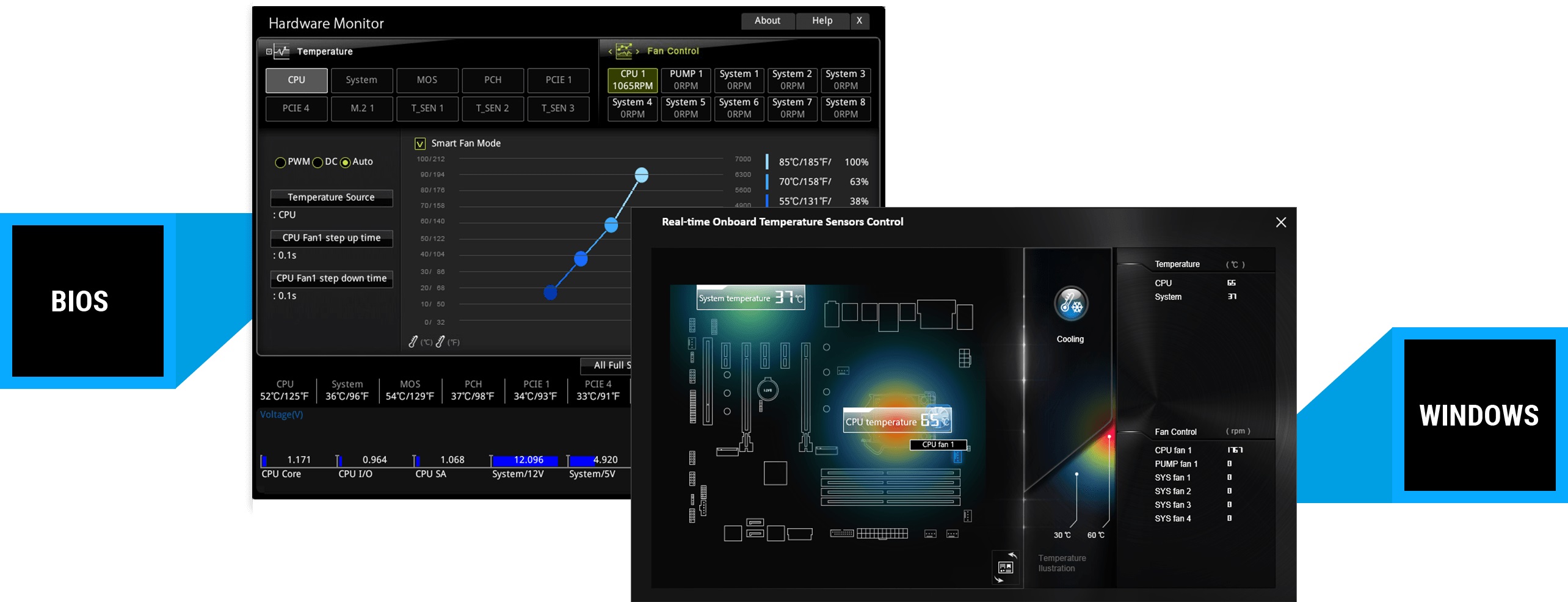The height and width of the screenshot is (602, 1568).
Task: Select the Celsius thermometer icon below graph
Action: pos(413,341)
